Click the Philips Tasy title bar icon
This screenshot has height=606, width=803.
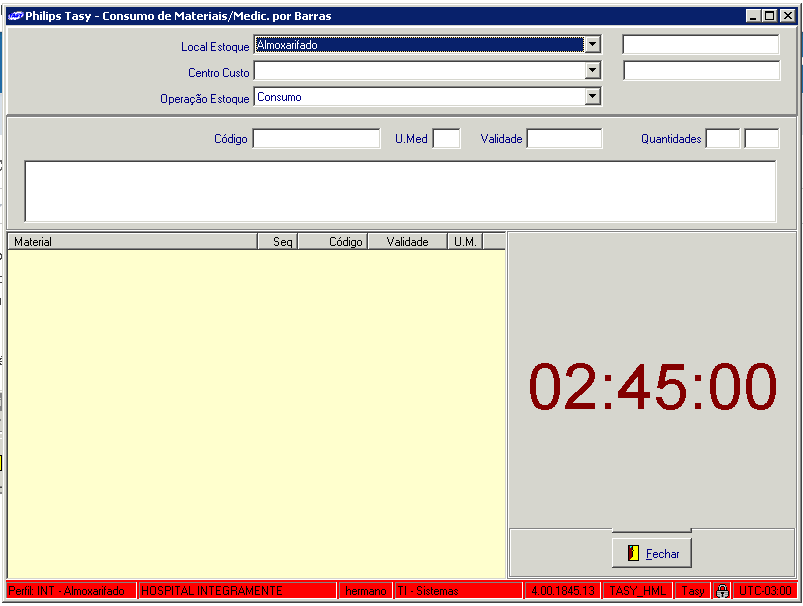point(15,16)
